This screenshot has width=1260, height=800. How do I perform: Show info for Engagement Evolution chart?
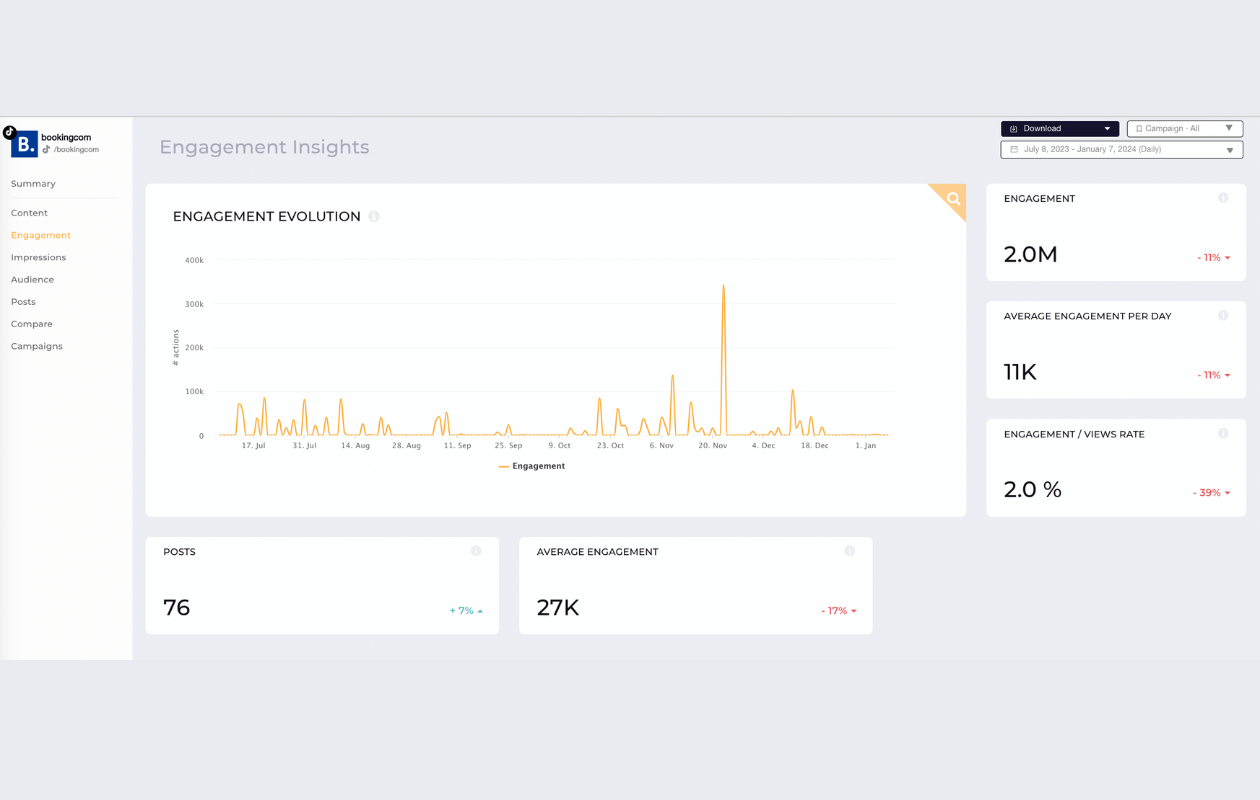[374, 216]
